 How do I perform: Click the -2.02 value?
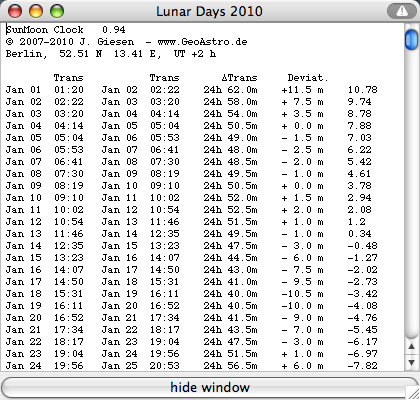point(363,270)
